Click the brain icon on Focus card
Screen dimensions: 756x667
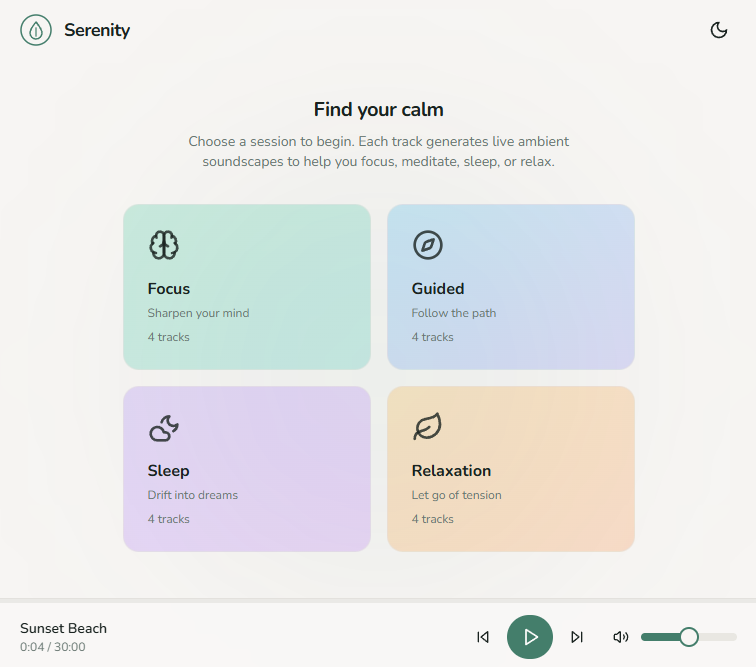click(x=164, y=245)
